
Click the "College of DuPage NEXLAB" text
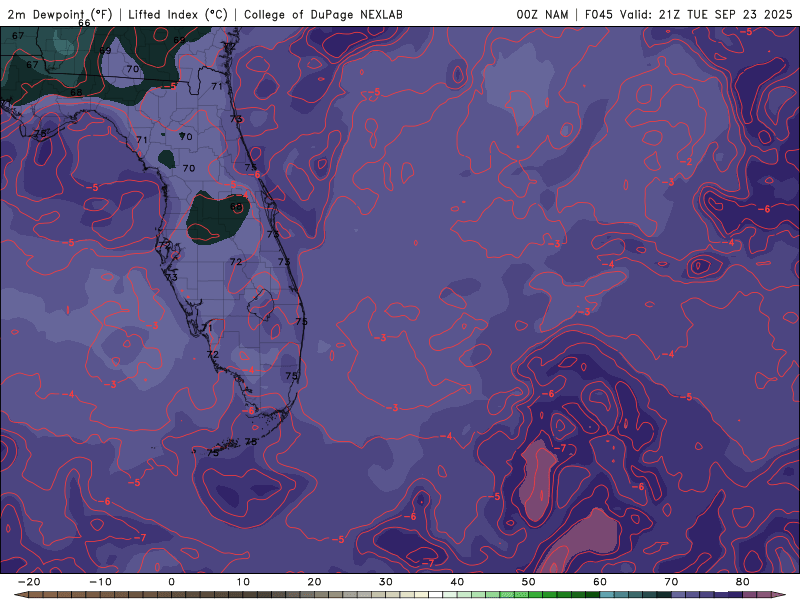[x=323, y=14]
